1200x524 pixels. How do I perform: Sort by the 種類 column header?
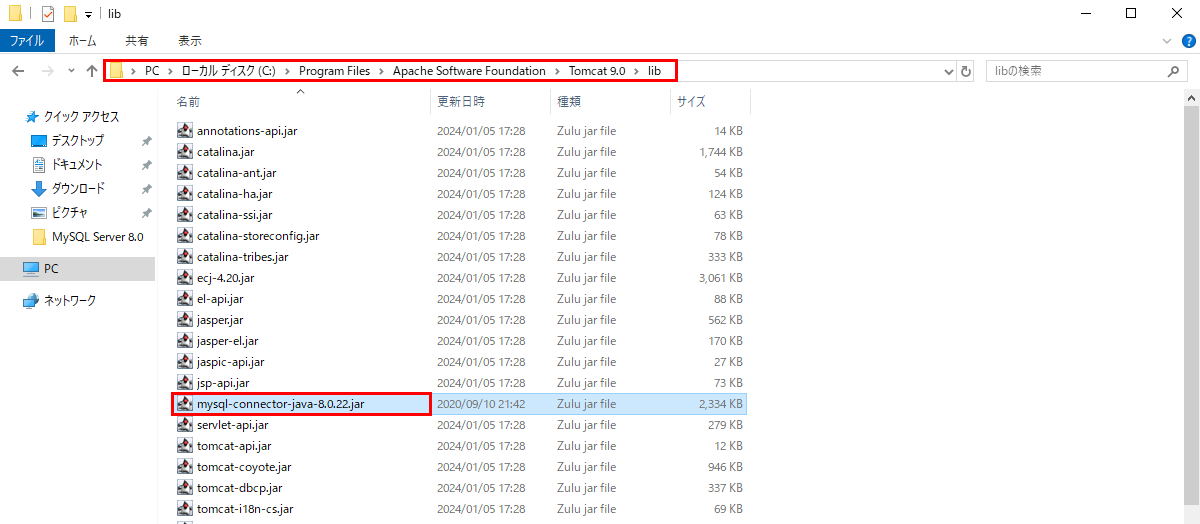pos(569,101)
